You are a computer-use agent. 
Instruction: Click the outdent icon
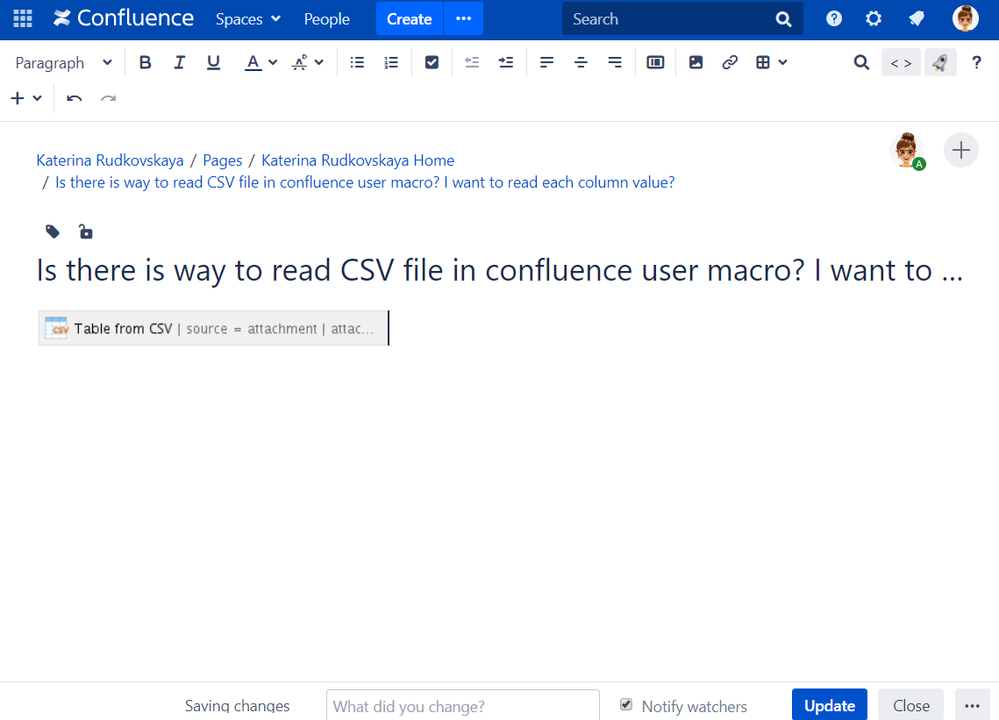472,62
